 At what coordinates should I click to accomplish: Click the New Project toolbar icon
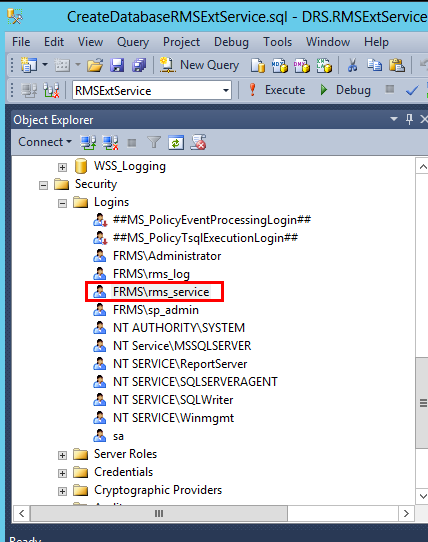tap(29, 65)
